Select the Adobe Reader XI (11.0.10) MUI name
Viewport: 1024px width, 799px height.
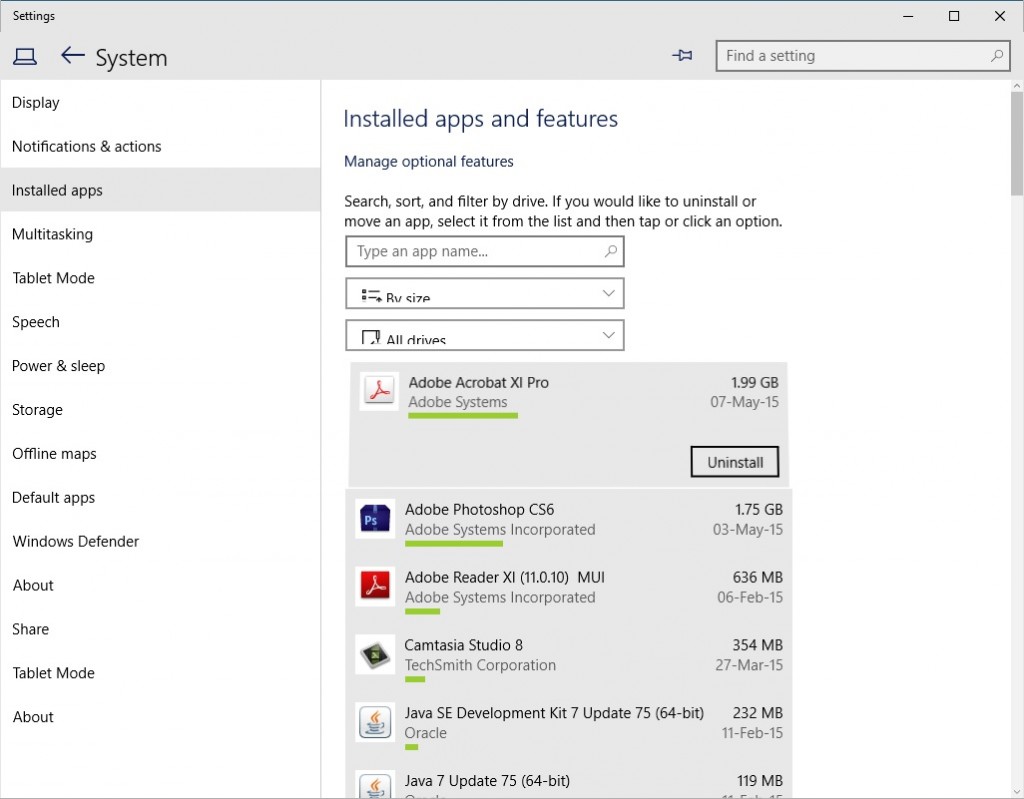505,578
